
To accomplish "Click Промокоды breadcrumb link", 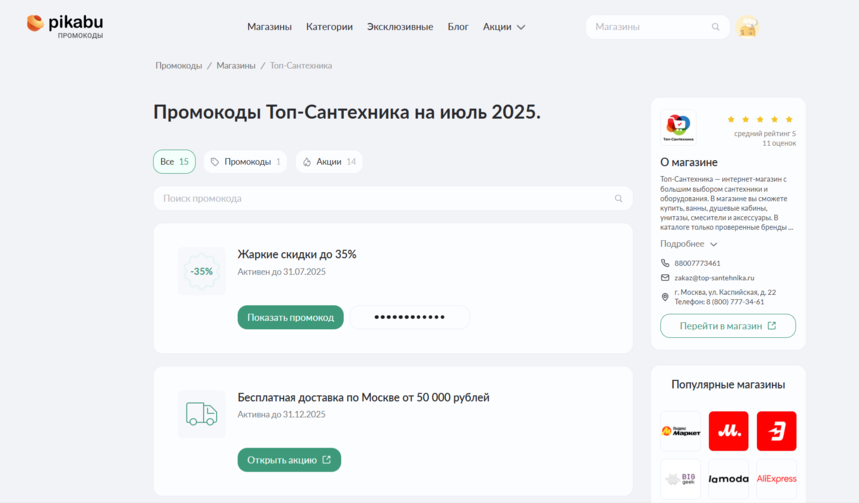I will (x=179, y=66).
